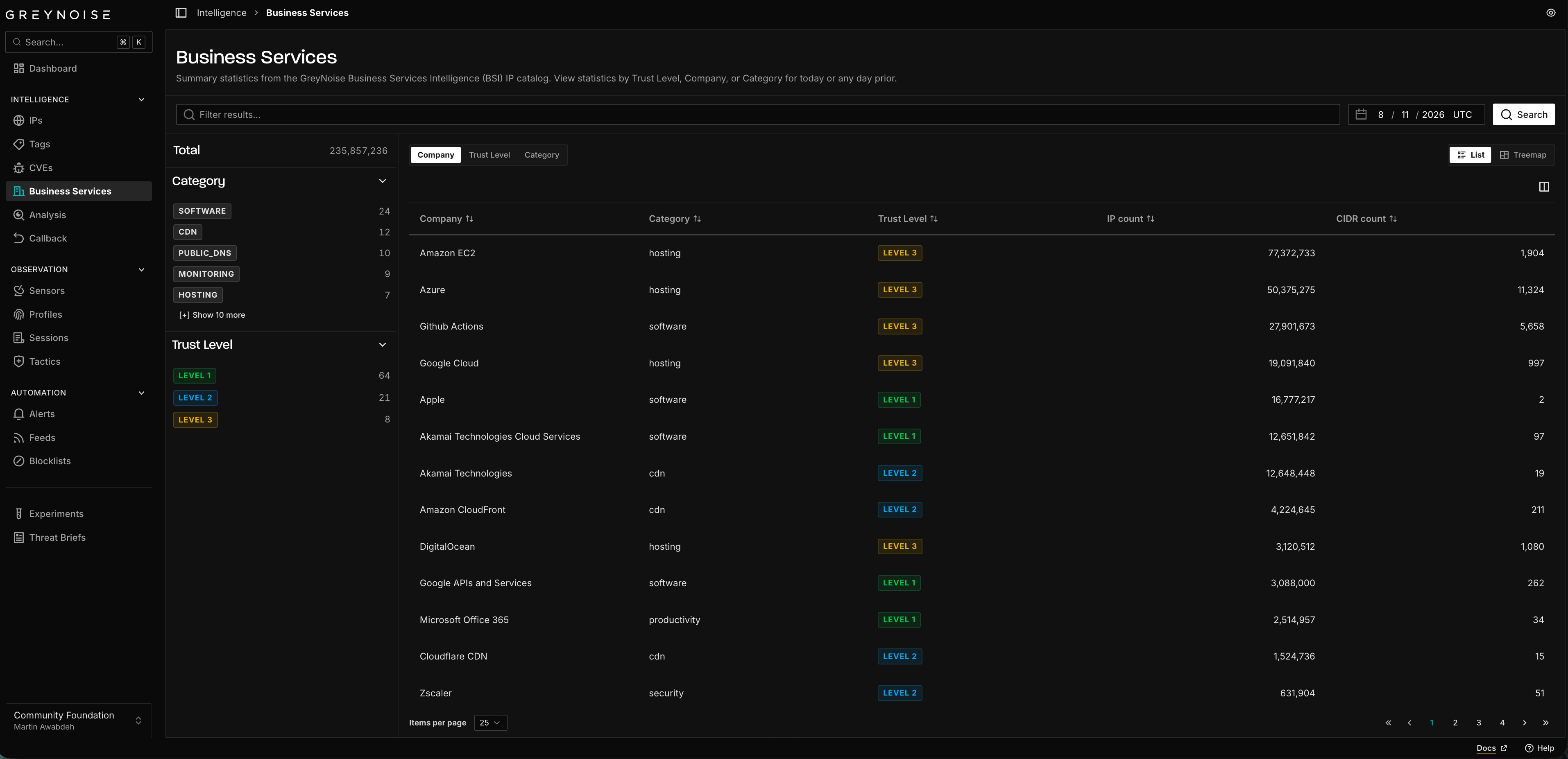Open IPs globe icon in sidebar
1568x759 pixels.
coord(19,120)
